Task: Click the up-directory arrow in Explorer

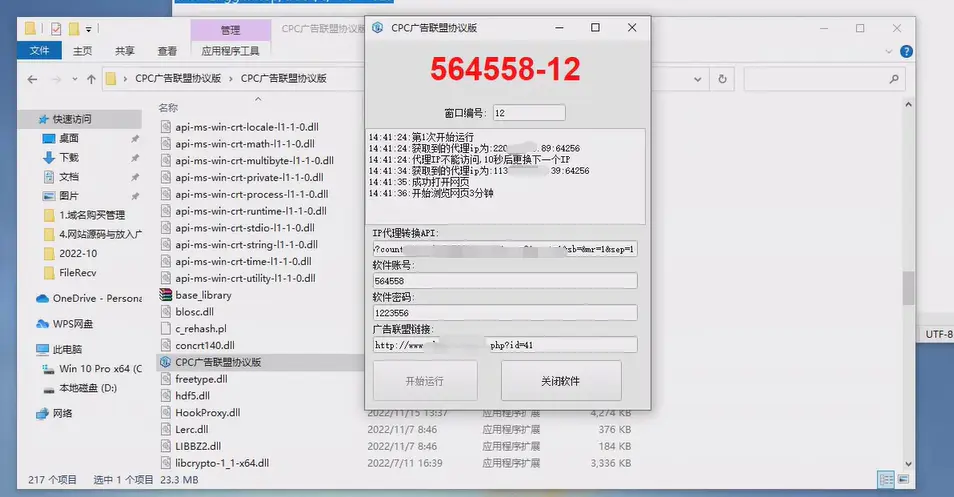Action: (x=92, y=78)
